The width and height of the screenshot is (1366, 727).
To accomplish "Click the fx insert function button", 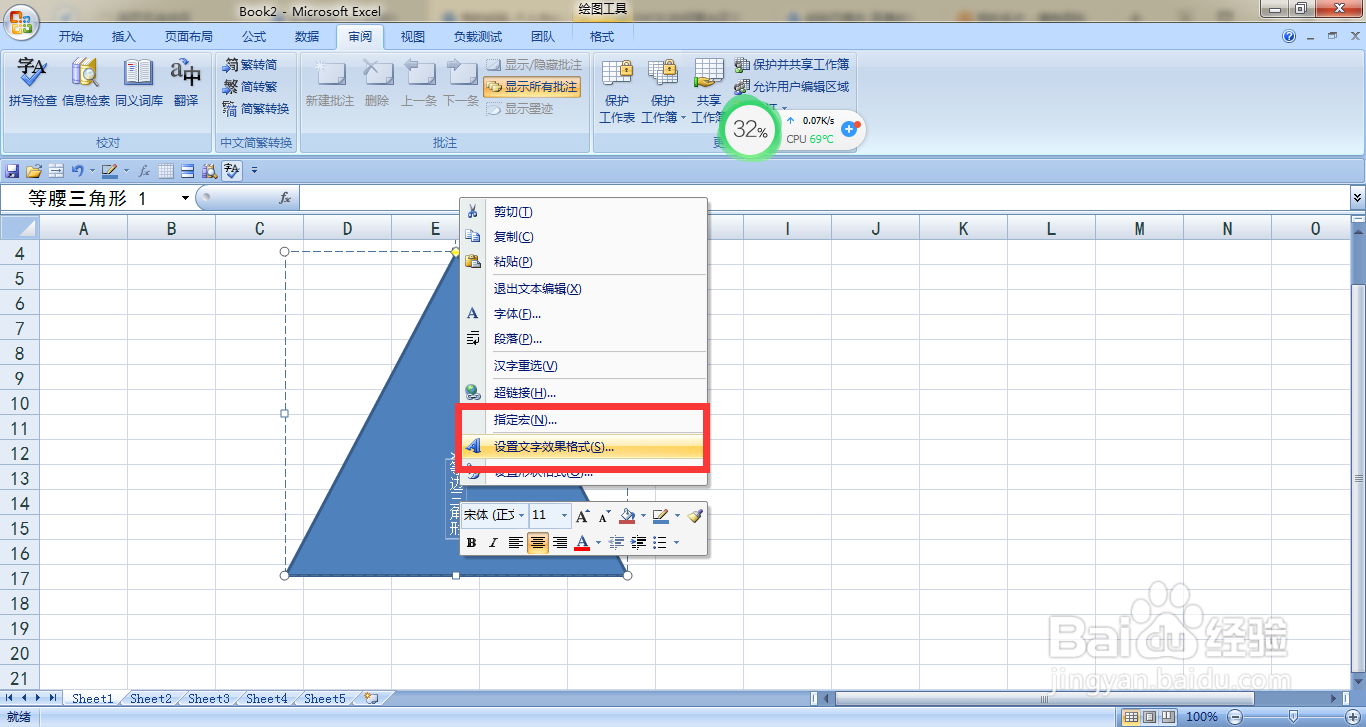I will tap(285, 198).
